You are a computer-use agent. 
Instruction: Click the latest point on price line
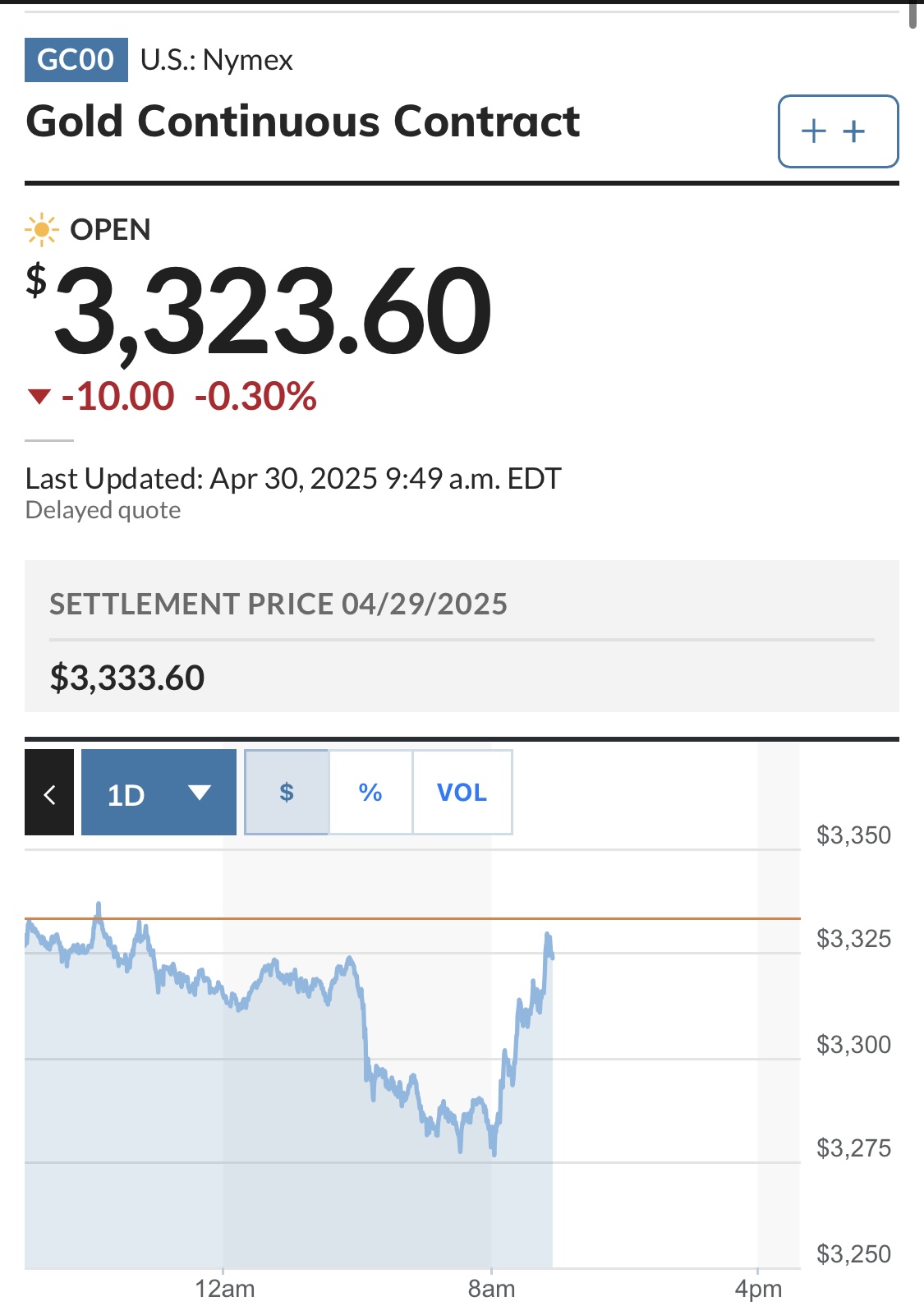(x=553, y=956)
